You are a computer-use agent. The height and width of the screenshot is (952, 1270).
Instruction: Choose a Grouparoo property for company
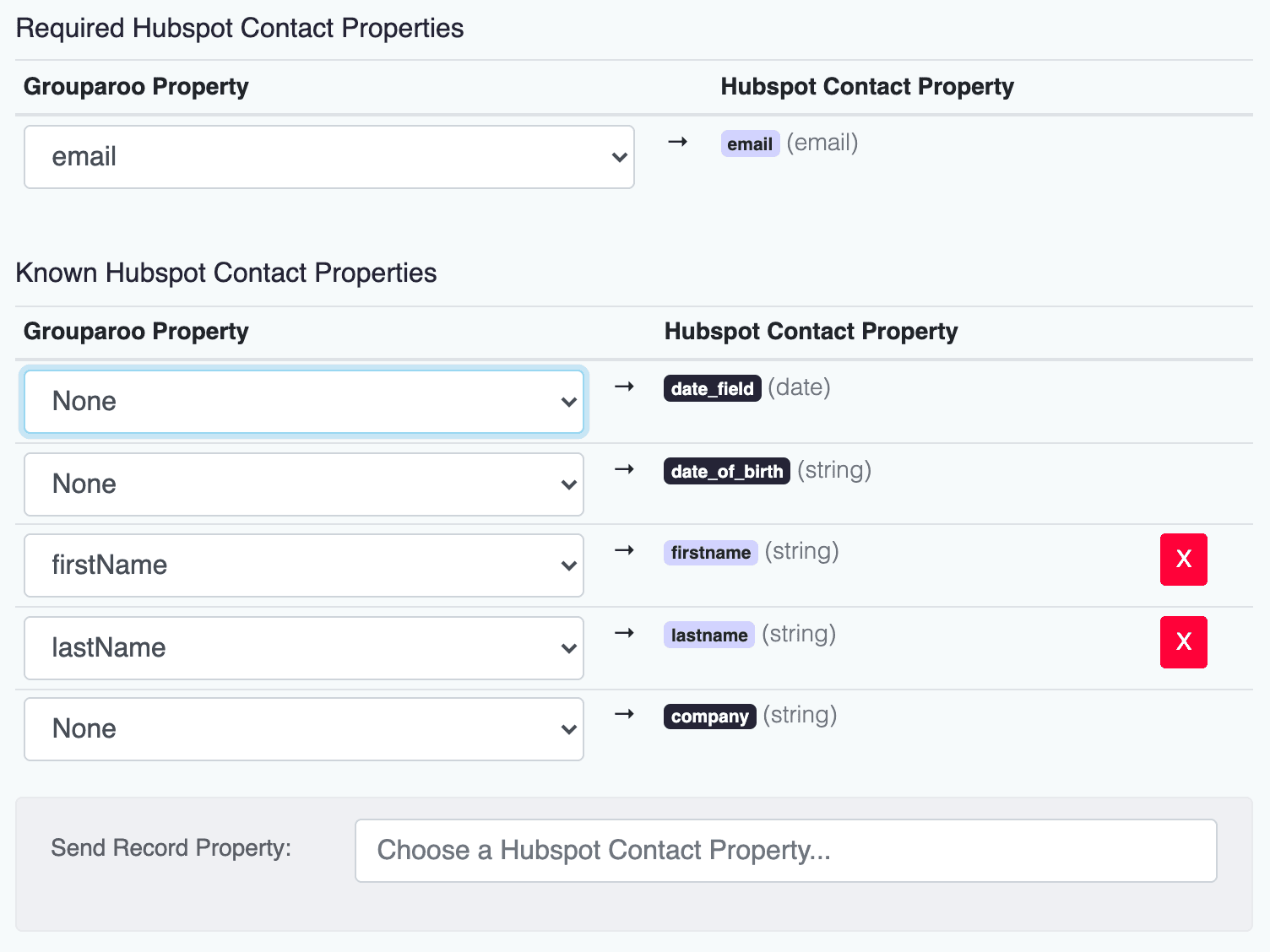[304, 729]
